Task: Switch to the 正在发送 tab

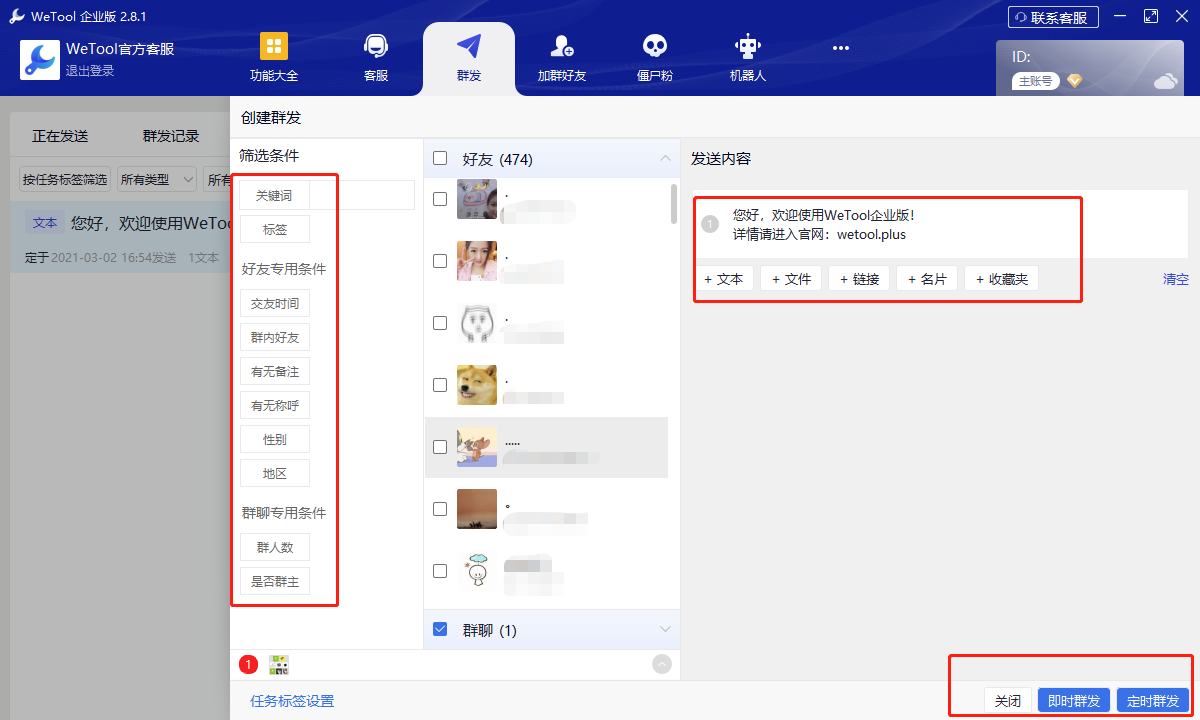Action: click(60, 136)
